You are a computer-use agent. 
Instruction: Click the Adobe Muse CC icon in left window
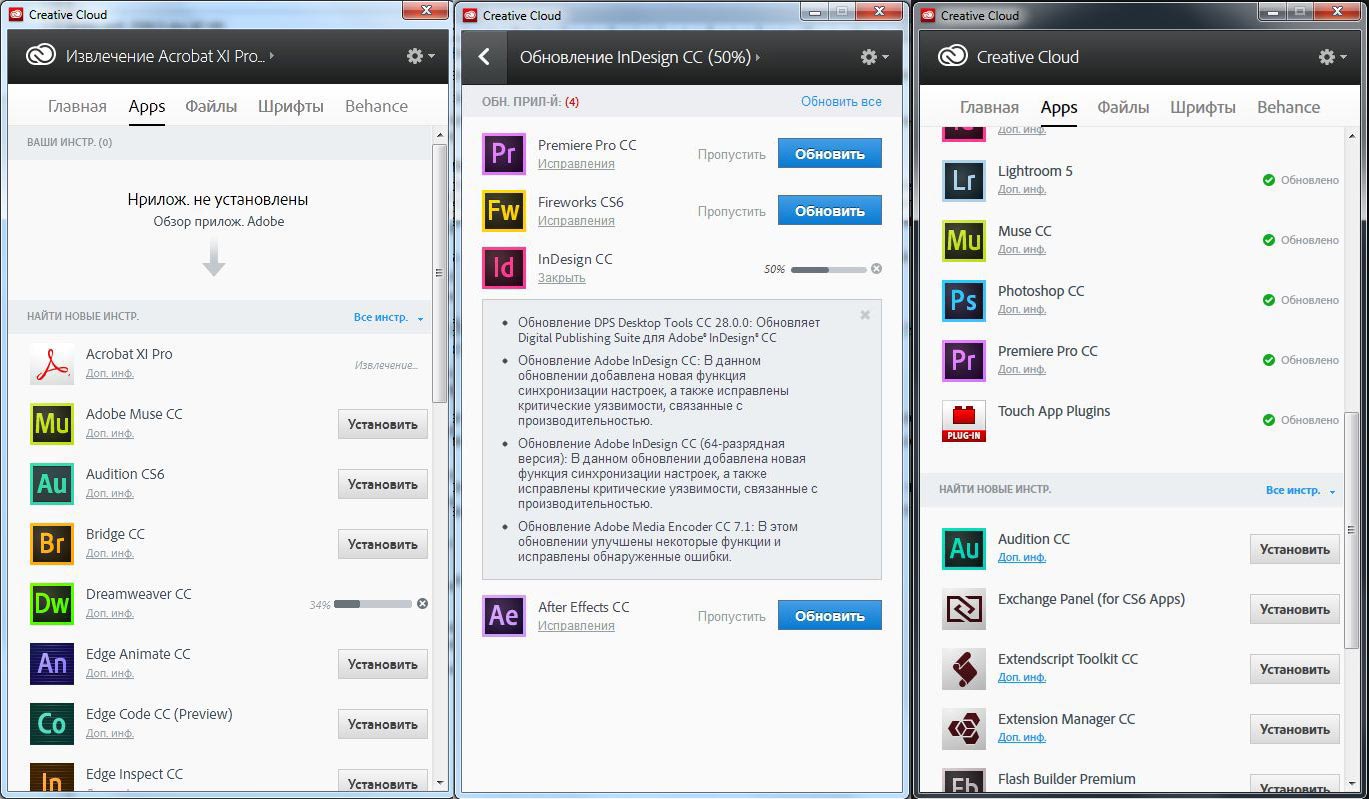(52, 424)
